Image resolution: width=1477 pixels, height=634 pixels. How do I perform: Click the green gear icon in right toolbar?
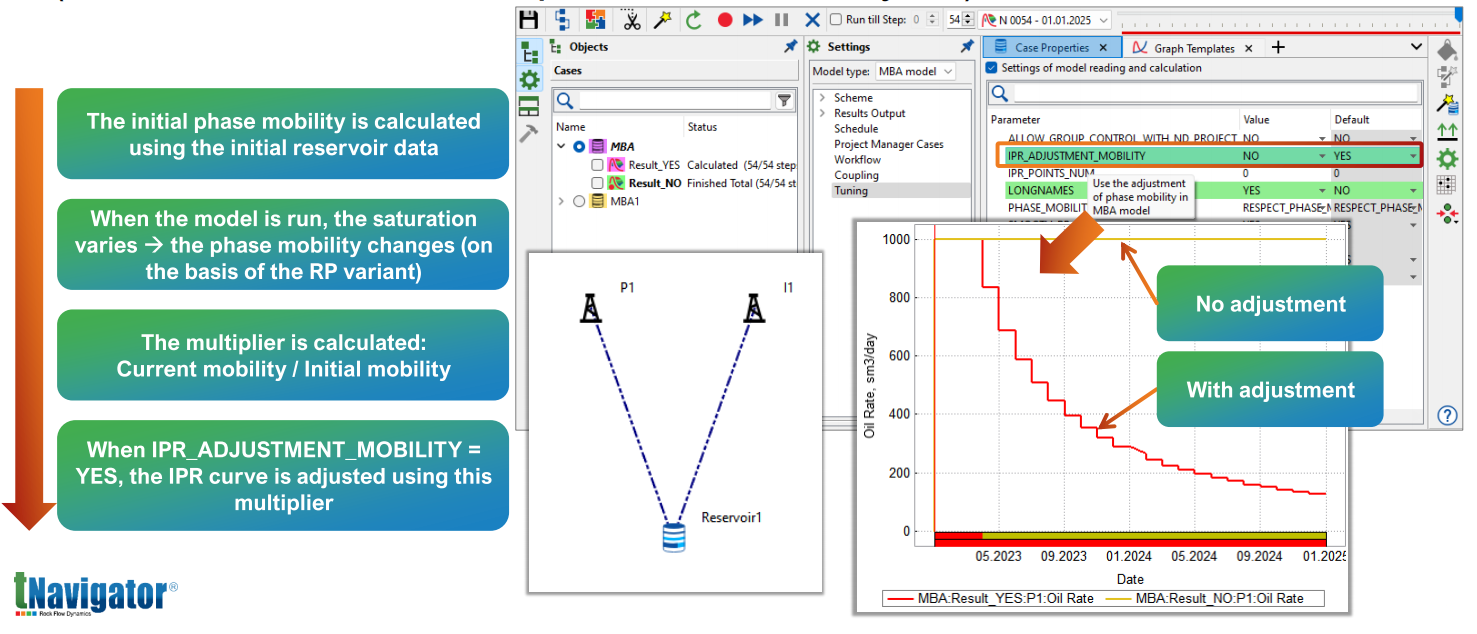click(1446, 158)
